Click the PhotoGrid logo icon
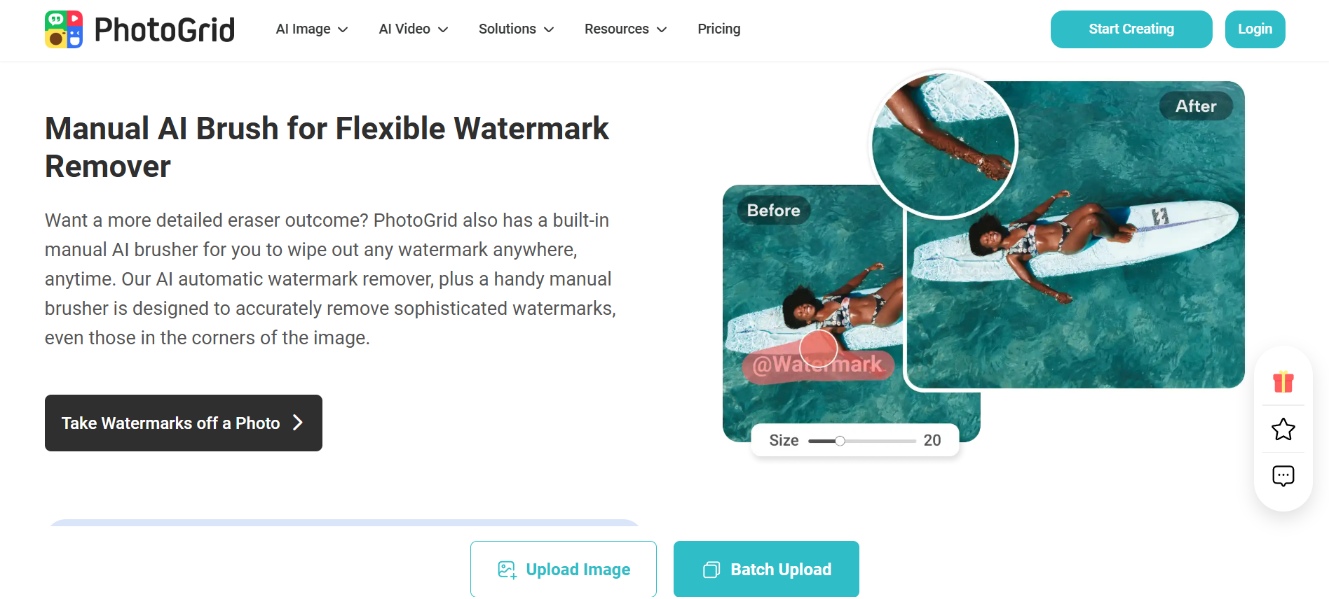The width and height of the screenshot is (1329, 599). click(x=64, y=30)
